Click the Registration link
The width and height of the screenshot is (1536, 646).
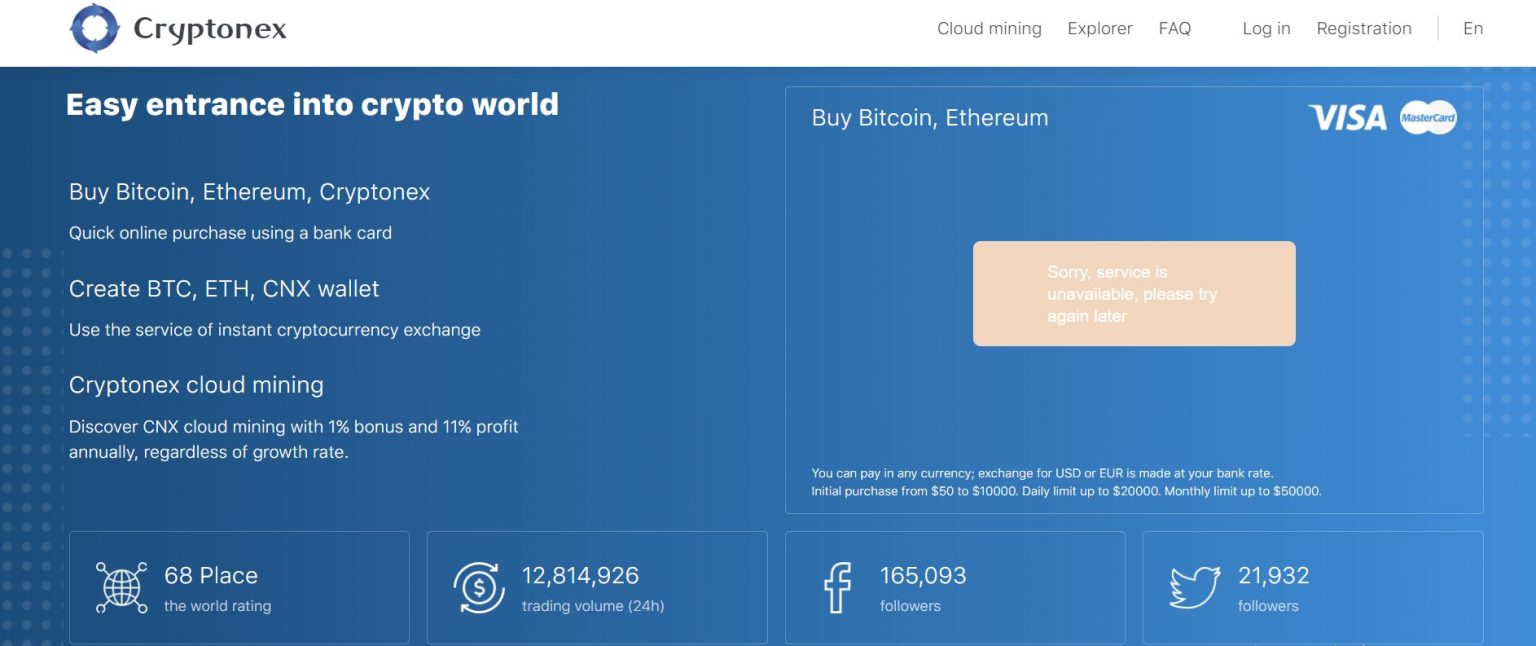(x=1363, y=28)
